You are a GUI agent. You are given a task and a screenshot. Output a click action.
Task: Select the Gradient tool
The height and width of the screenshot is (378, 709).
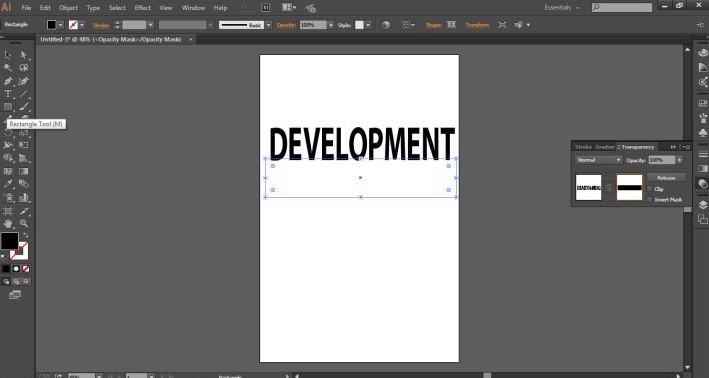tap(24, 171)
